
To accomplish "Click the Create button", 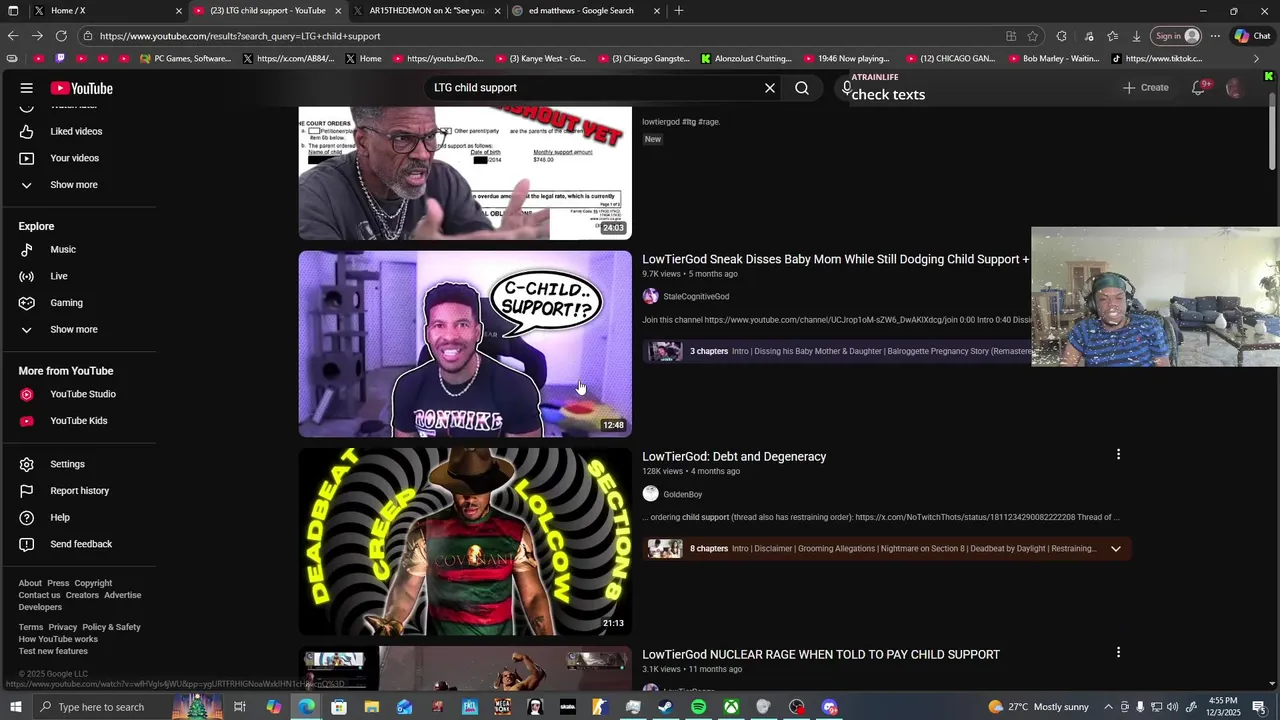I will click(x=1145, y=88).
